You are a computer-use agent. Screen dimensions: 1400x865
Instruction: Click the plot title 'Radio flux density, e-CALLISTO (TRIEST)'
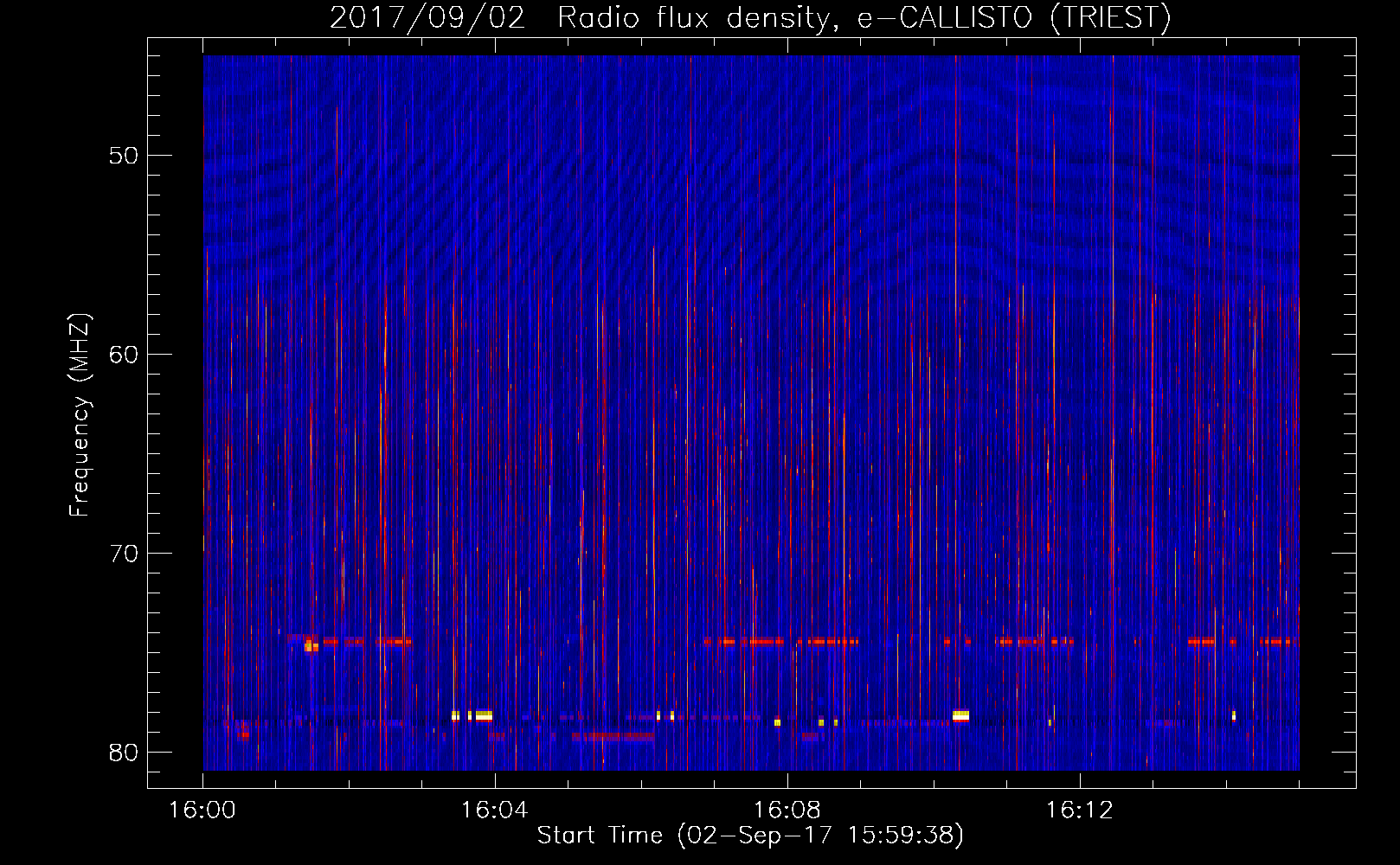tap(864, 18)
